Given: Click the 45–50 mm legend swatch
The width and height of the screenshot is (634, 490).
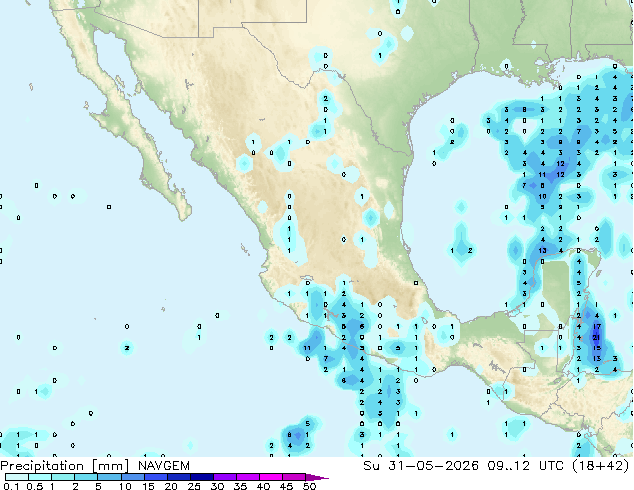Looking at the screenshot, I should pos(293,477).
